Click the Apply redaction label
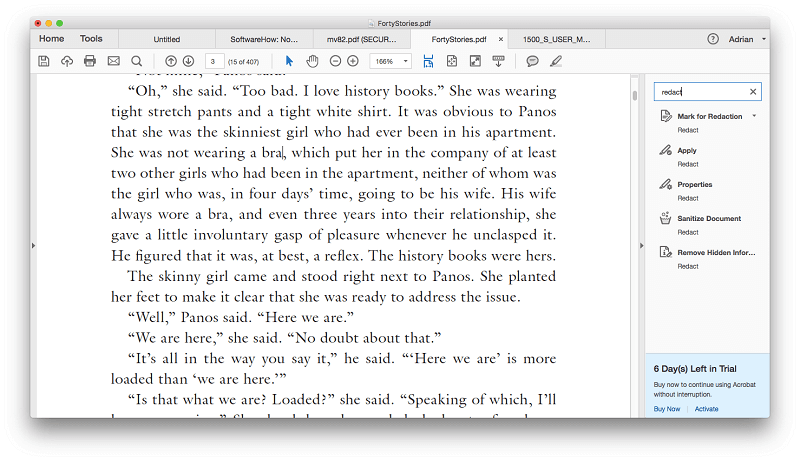Viewport: 800px width, 461px height. pyautogui.click(x=687, y=150)
